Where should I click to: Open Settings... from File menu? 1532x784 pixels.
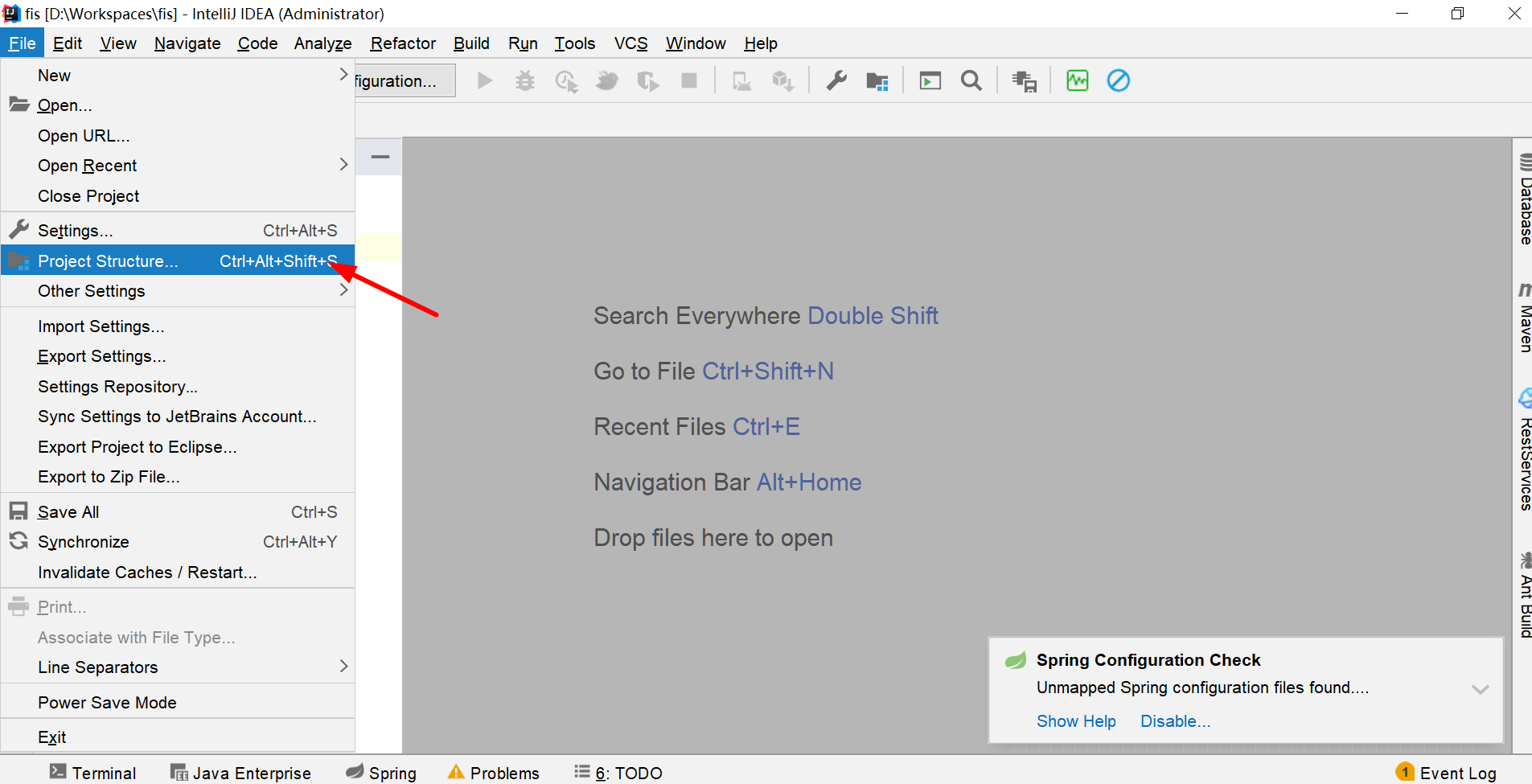pyautogui.click(x=178, y=231)
